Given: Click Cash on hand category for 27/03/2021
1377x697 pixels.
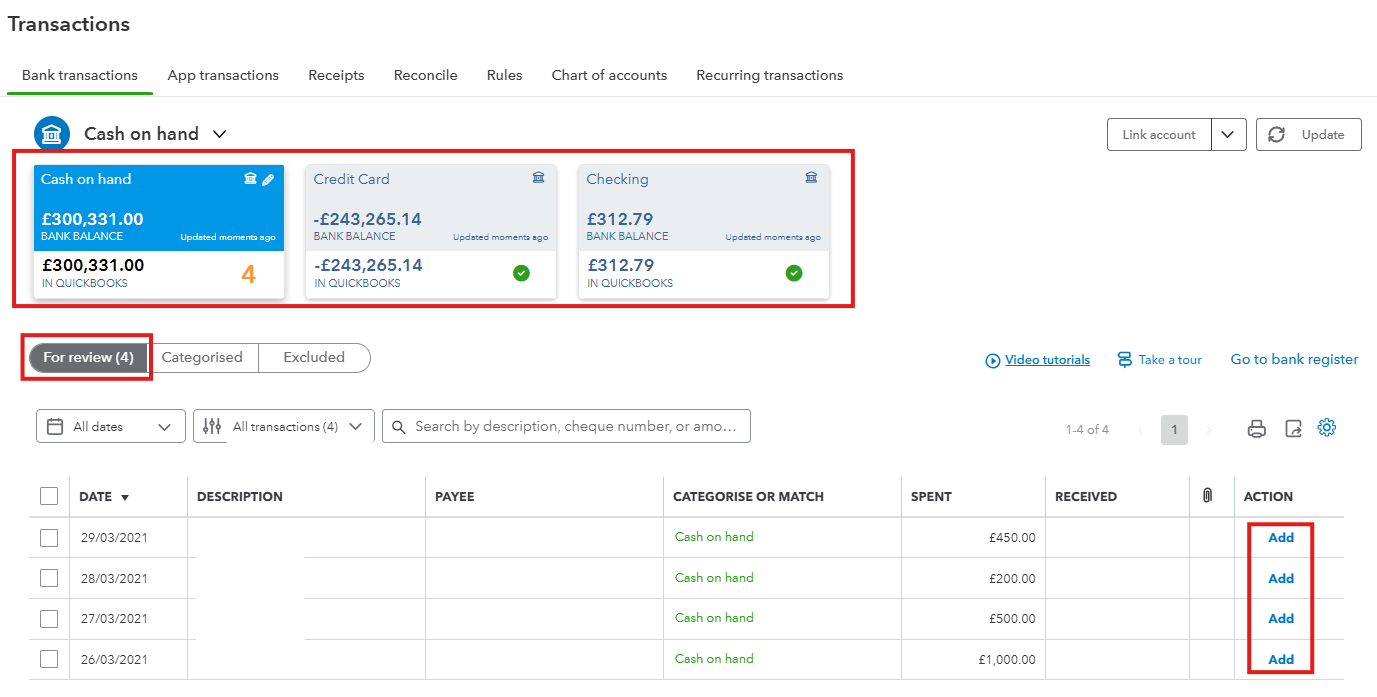Looking at the screenshot, I should [714, 618].
